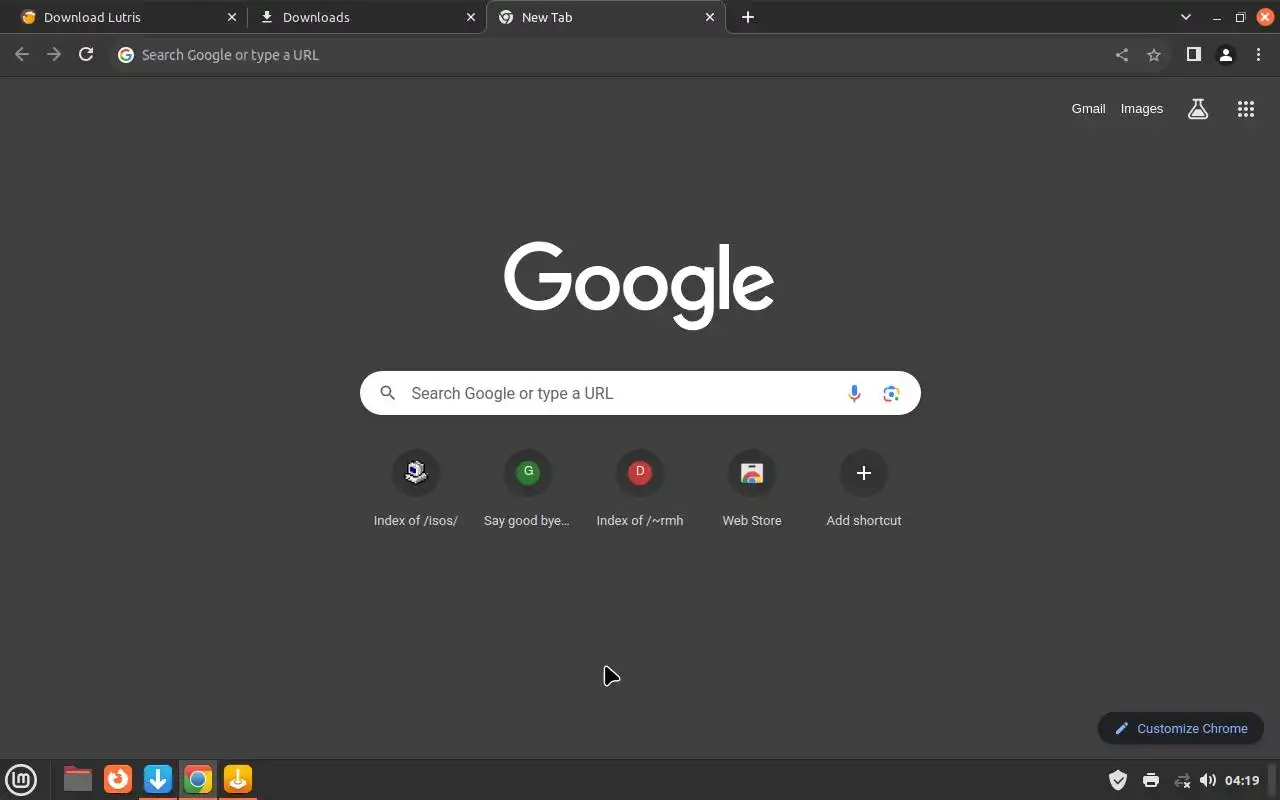Viewport: 1280px width, 800px height.
Task: Open the Chrome three-dot menu
Action: click(x=1258, y=55)
